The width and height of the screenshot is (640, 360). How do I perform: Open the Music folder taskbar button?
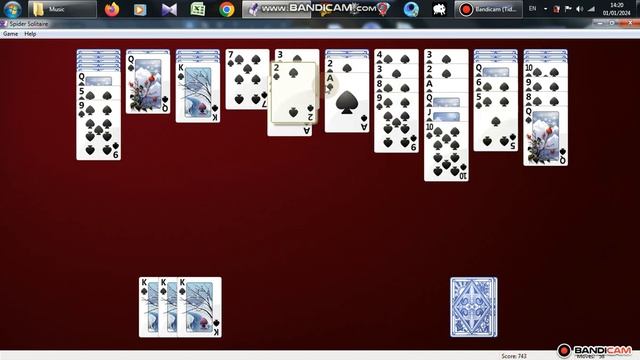pyautogui.click(x=62, y=9)
